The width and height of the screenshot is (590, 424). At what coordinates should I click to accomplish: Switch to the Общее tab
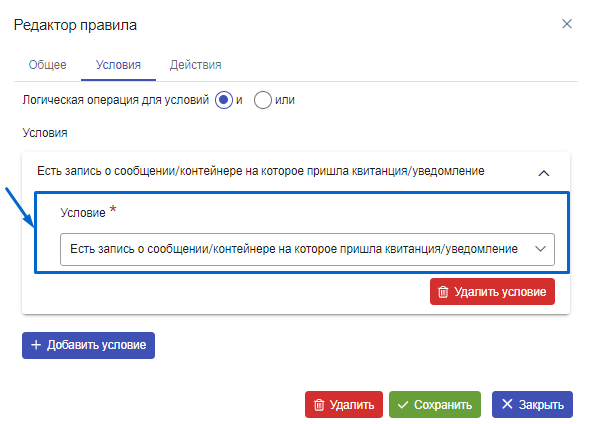[x=47, y=65]
